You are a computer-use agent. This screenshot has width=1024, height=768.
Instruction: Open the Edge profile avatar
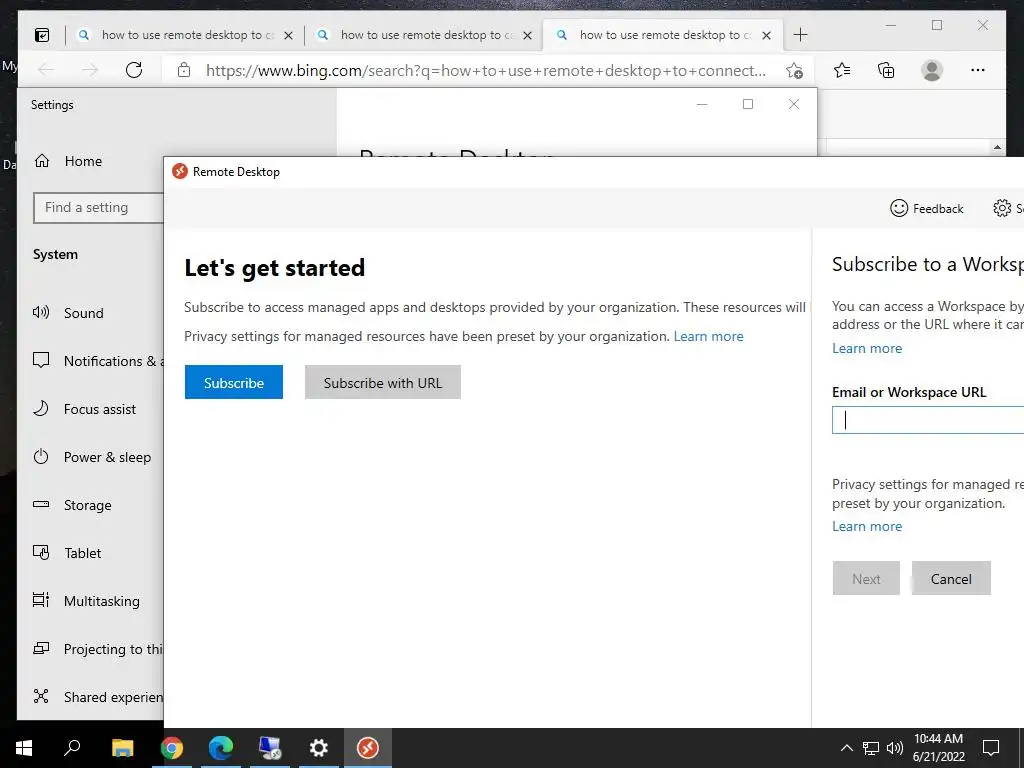(x=932, y=70)
